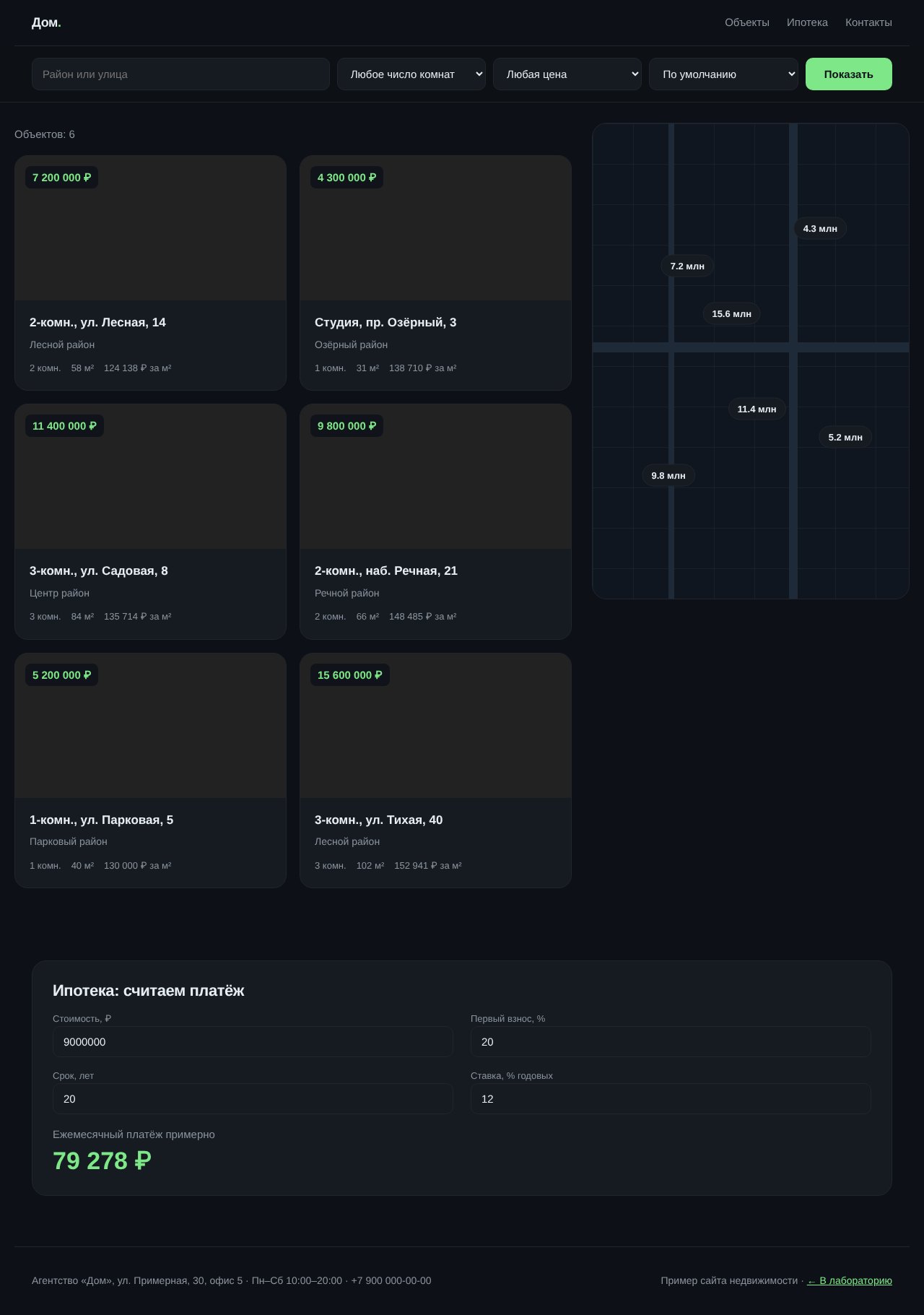Click the 15 600 000 ₽ price badge
Image resolution: width=924 pixels, height=1315 pixels.
[x=349, y=675]
